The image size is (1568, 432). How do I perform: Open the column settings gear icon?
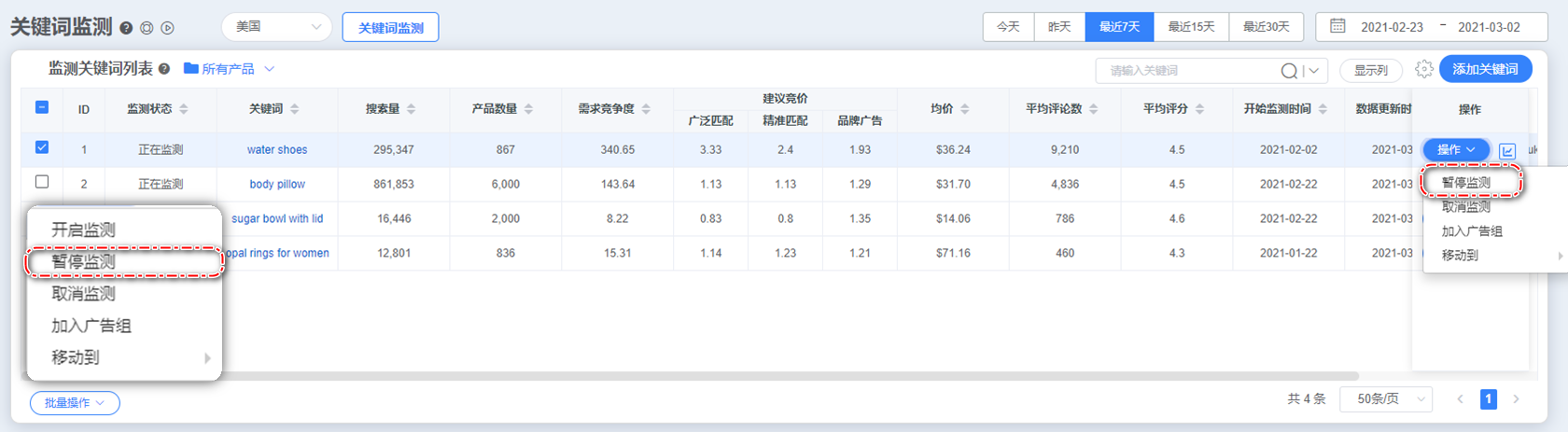pyautogui.click(x=1423, y=69)
